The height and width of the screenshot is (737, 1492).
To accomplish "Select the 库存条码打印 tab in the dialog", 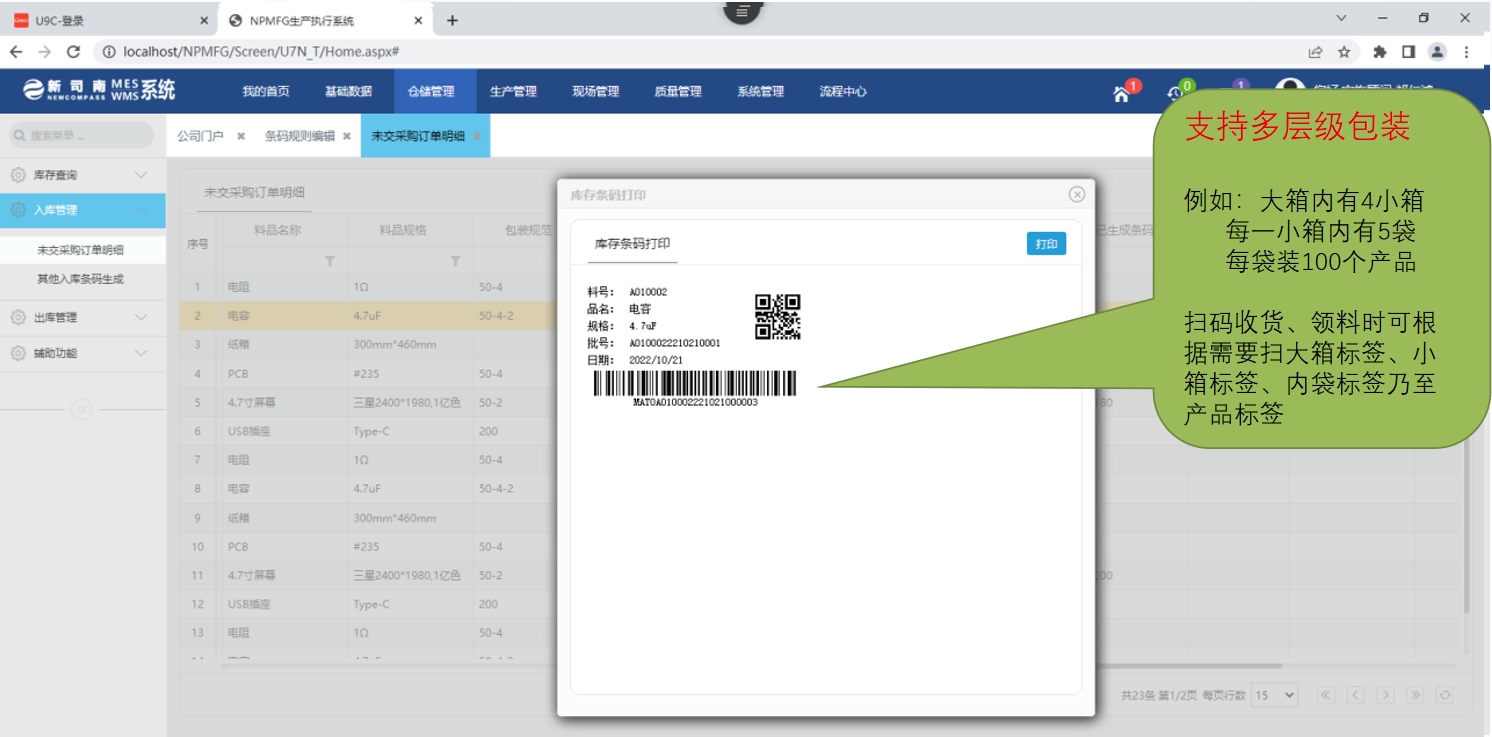I will (632, 243).
